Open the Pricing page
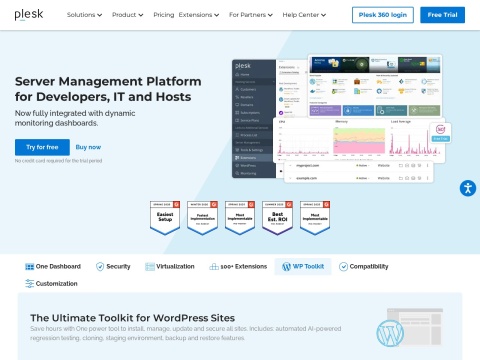The height and width of the screenshot is (360, 480). click(164, 15)
